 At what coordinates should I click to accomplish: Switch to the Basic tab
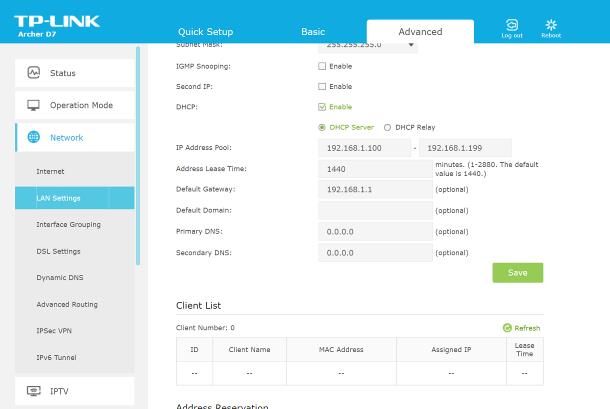coord(313,32)
